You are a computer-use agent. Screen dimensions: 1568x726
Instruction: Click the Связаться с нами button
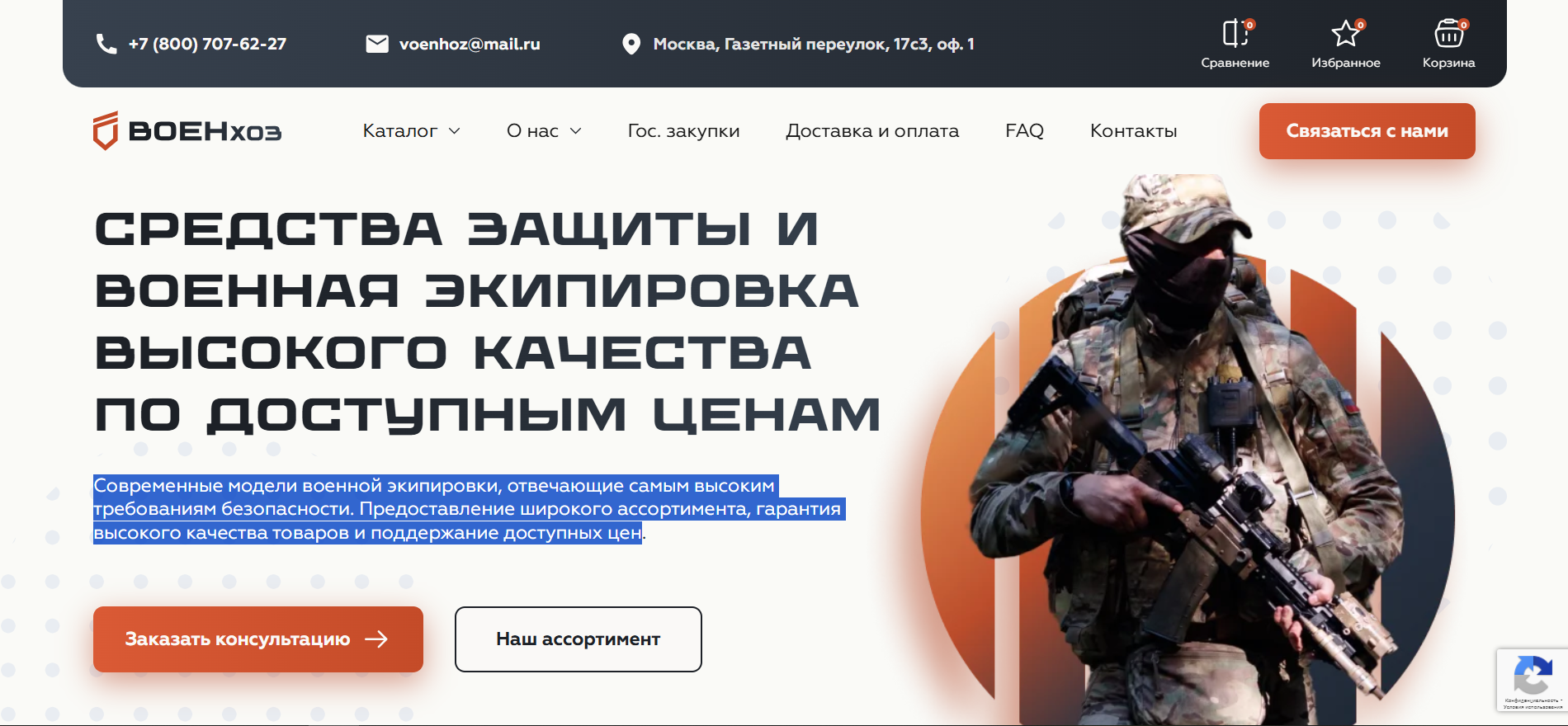tap(1367, 131)
